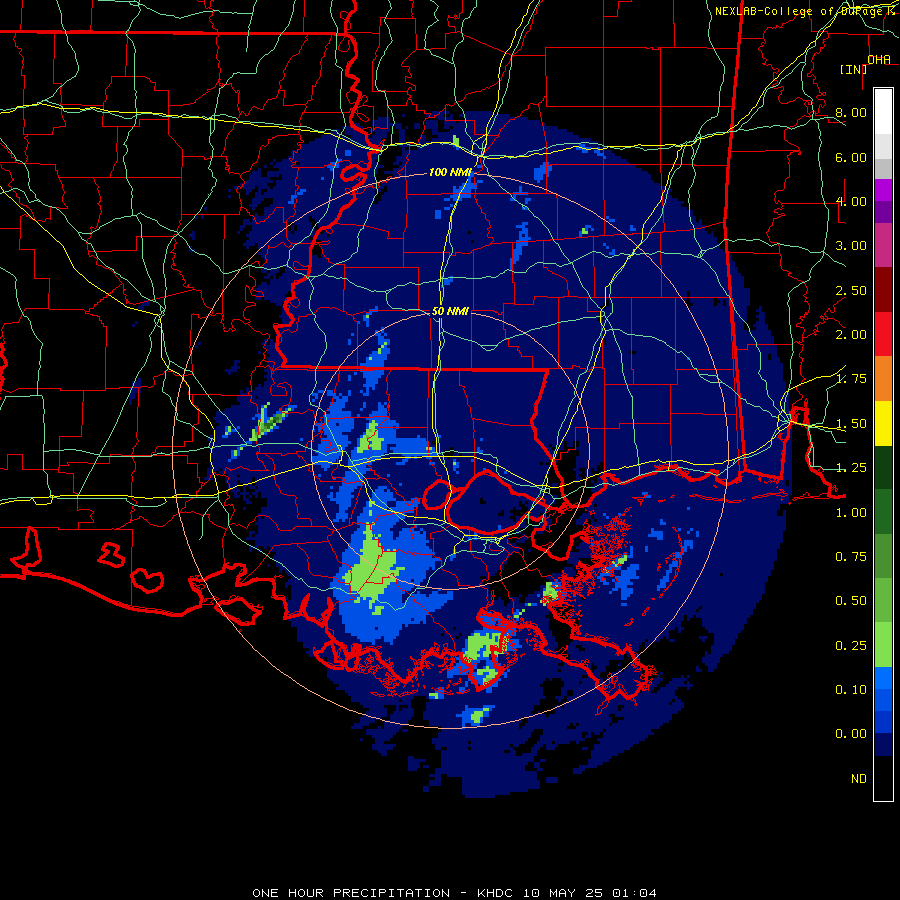The height and width of the screenshot is (900, 900).
Task: Click the 1.50 legend value
Action: point(851,424)
